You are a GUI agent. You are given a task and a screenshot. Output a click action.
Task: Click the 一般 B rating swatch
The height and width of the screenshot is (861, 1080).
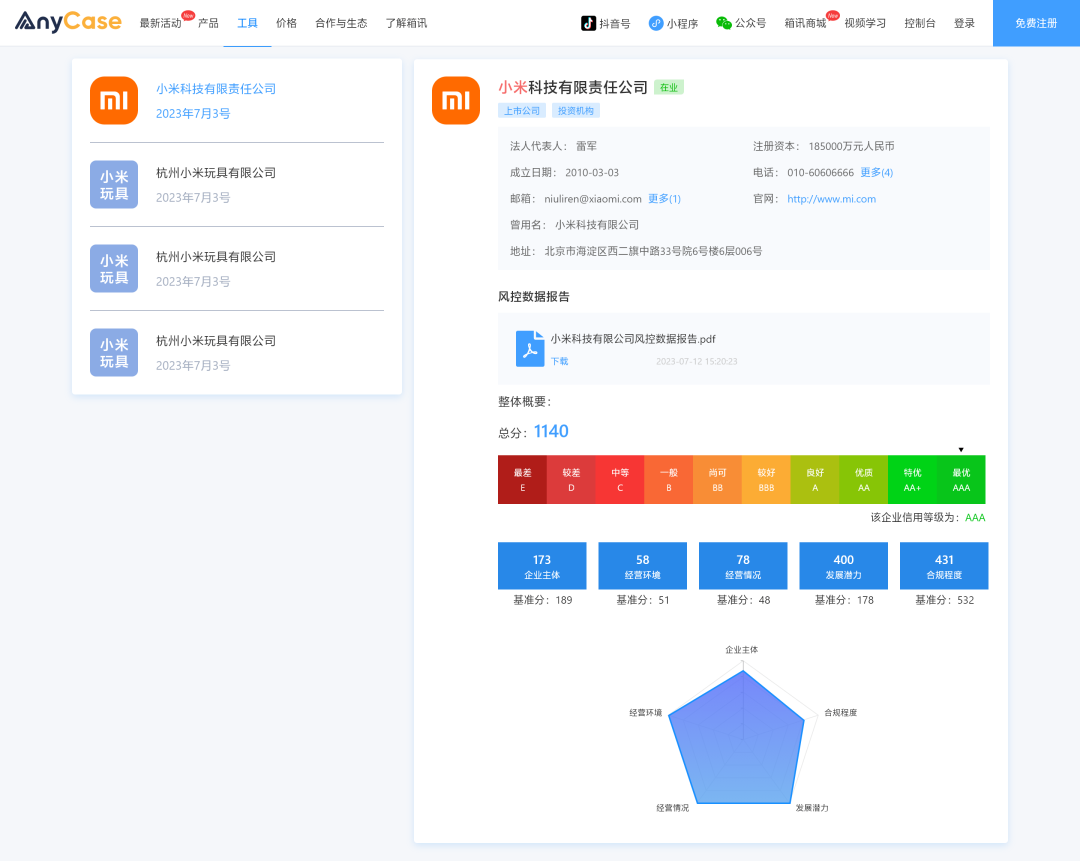click(669, 479)
